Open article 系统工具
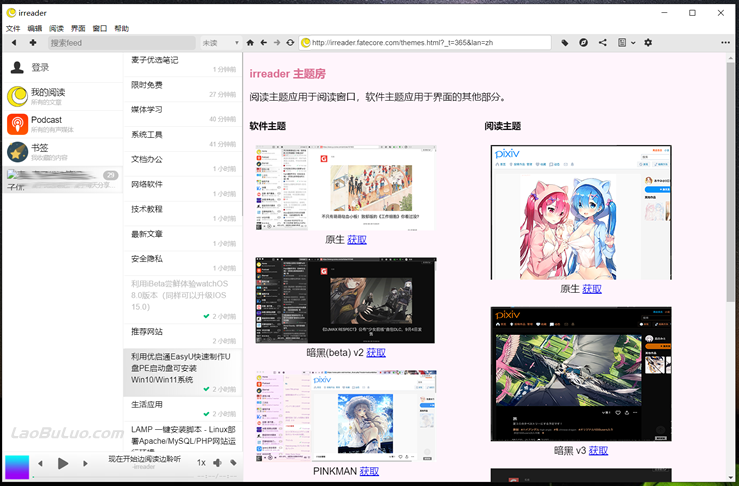 [x=183, y=139]
